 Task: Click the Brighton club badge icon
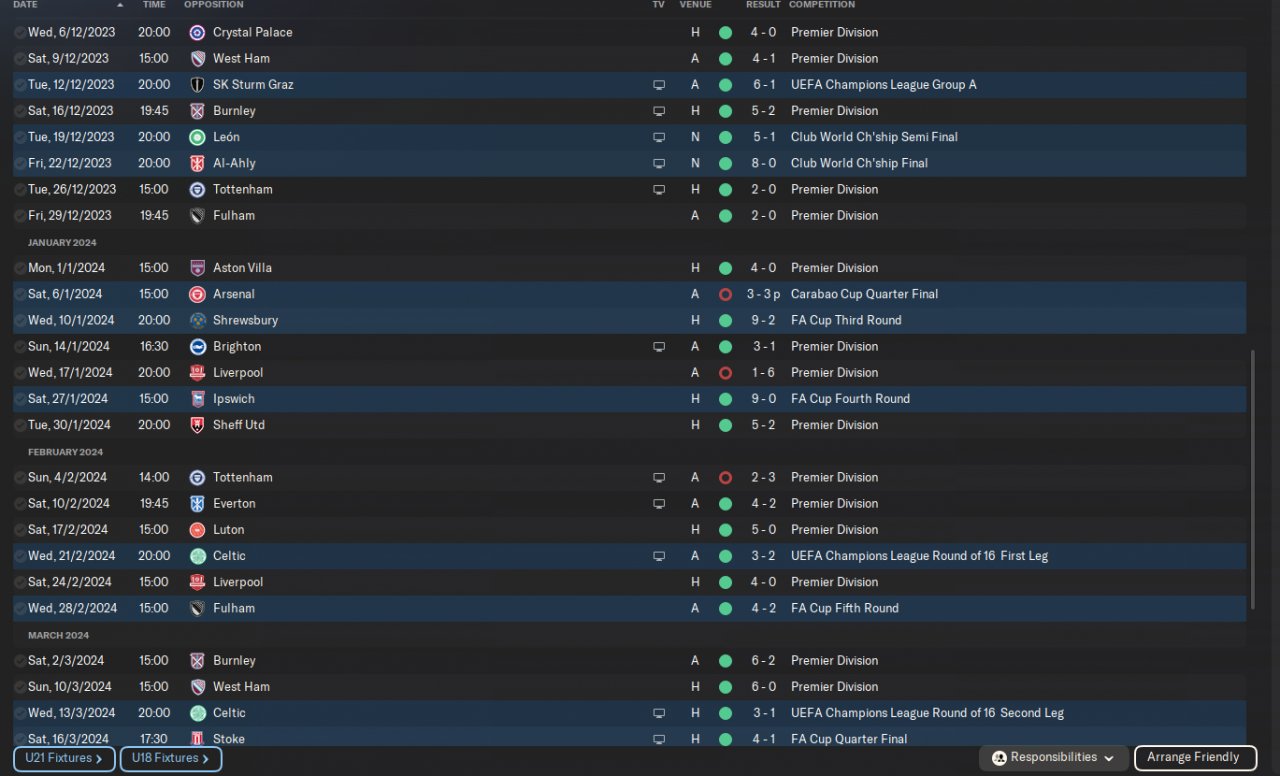point(198,347)
